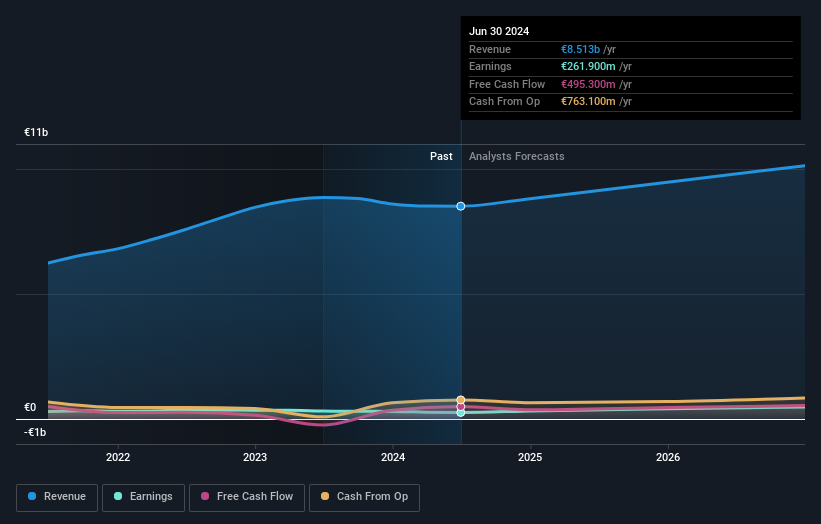821x524 pixels.
Task: Toggle the Revenue legend series
Action: point(57,497)
